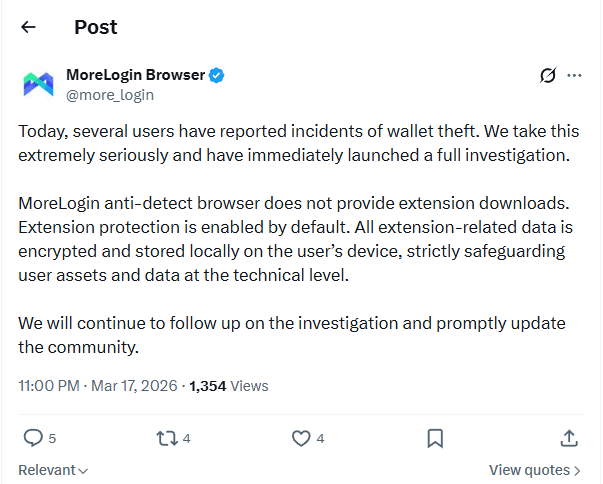Click the Grok explain icon
This screenshot has height=484, width=603.
[x=547, y=76]
